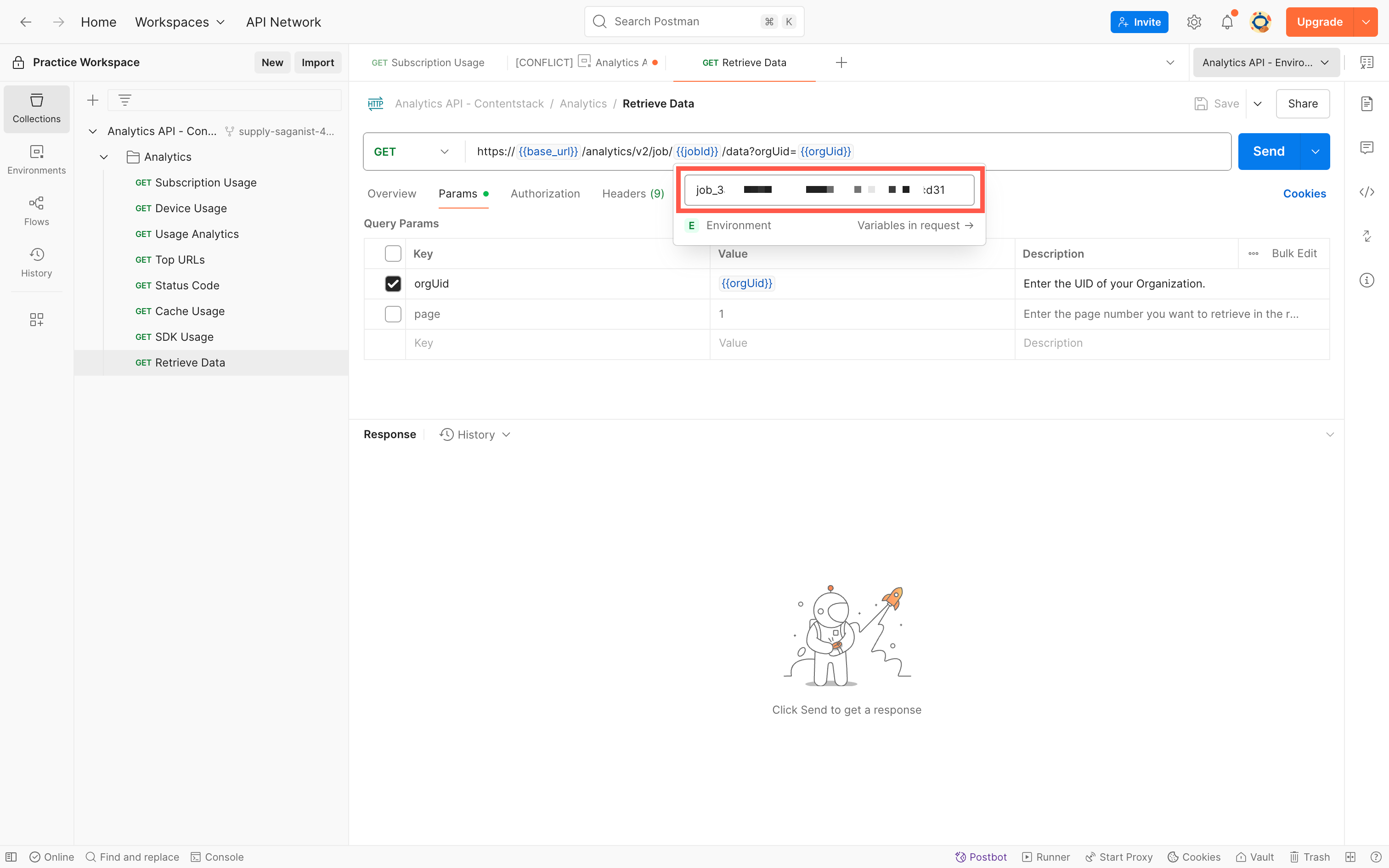Viewport: 1389px width, 868px height.
Task: Open Trash in the status bar
Action: (1310, 857)
